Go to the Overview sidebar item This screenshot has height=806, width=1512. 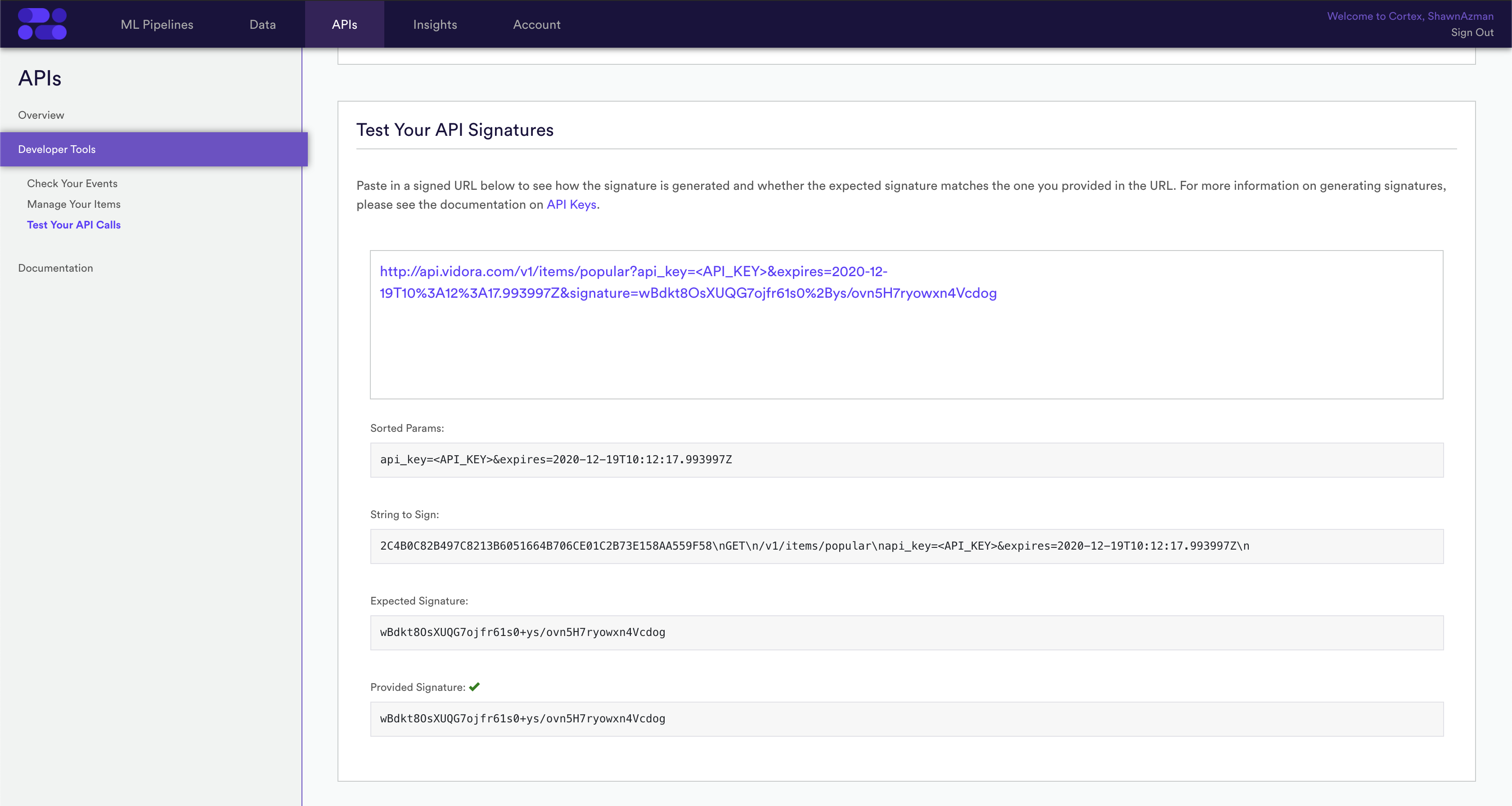(x=41, y=115)
